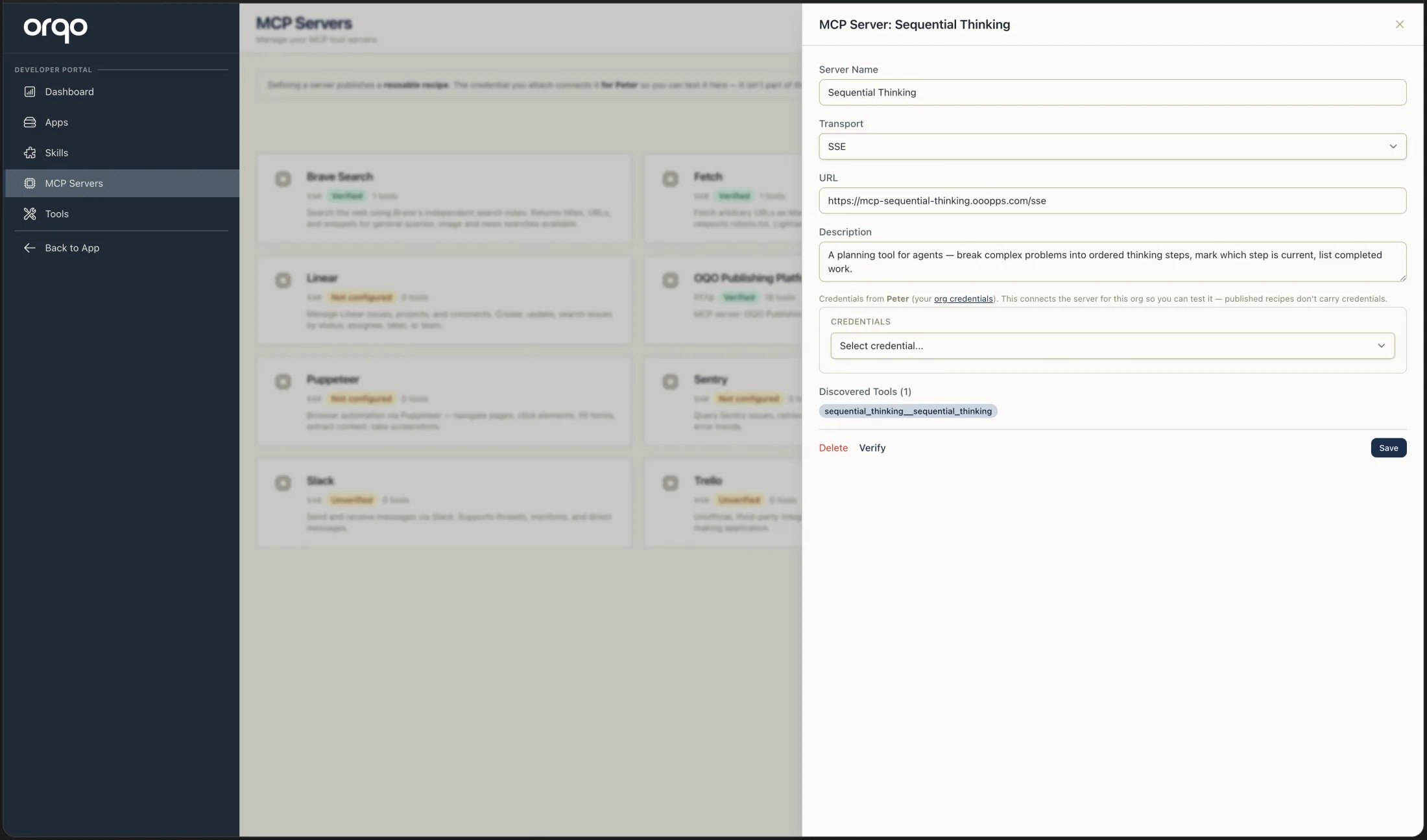This screenshot has width=1427, height=840.
Task: Click the Server Name input field
Action: tap(1112, 92)
